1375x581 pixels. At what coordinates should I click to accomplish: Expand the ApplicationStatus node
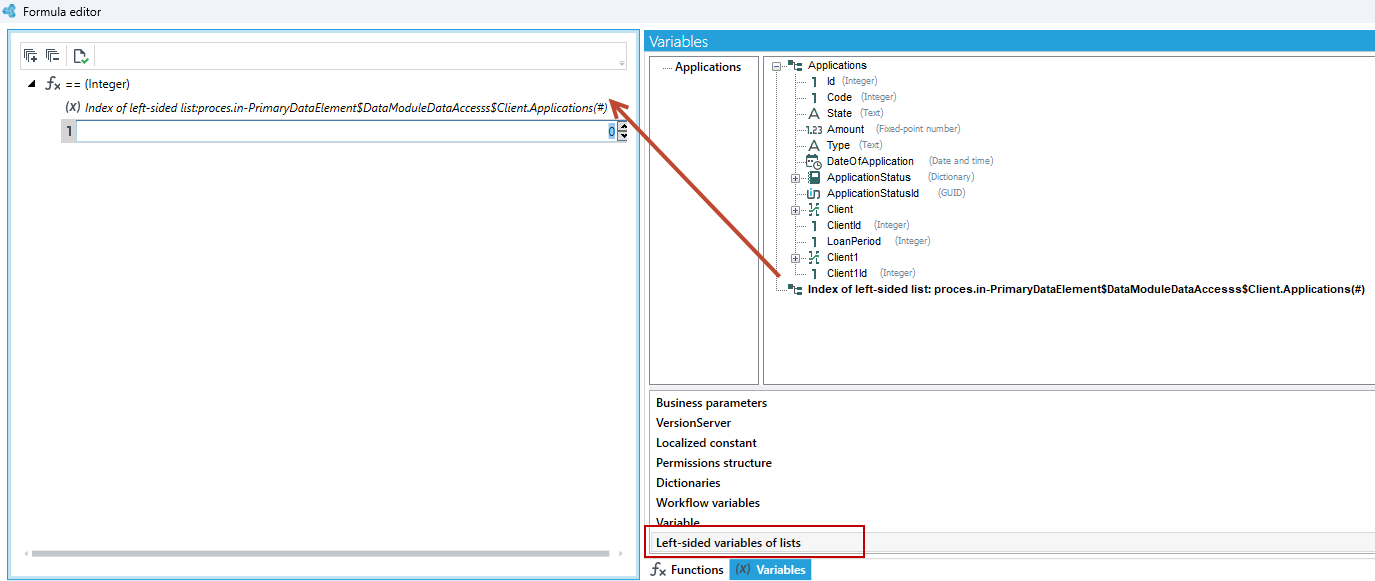[796, 178]
